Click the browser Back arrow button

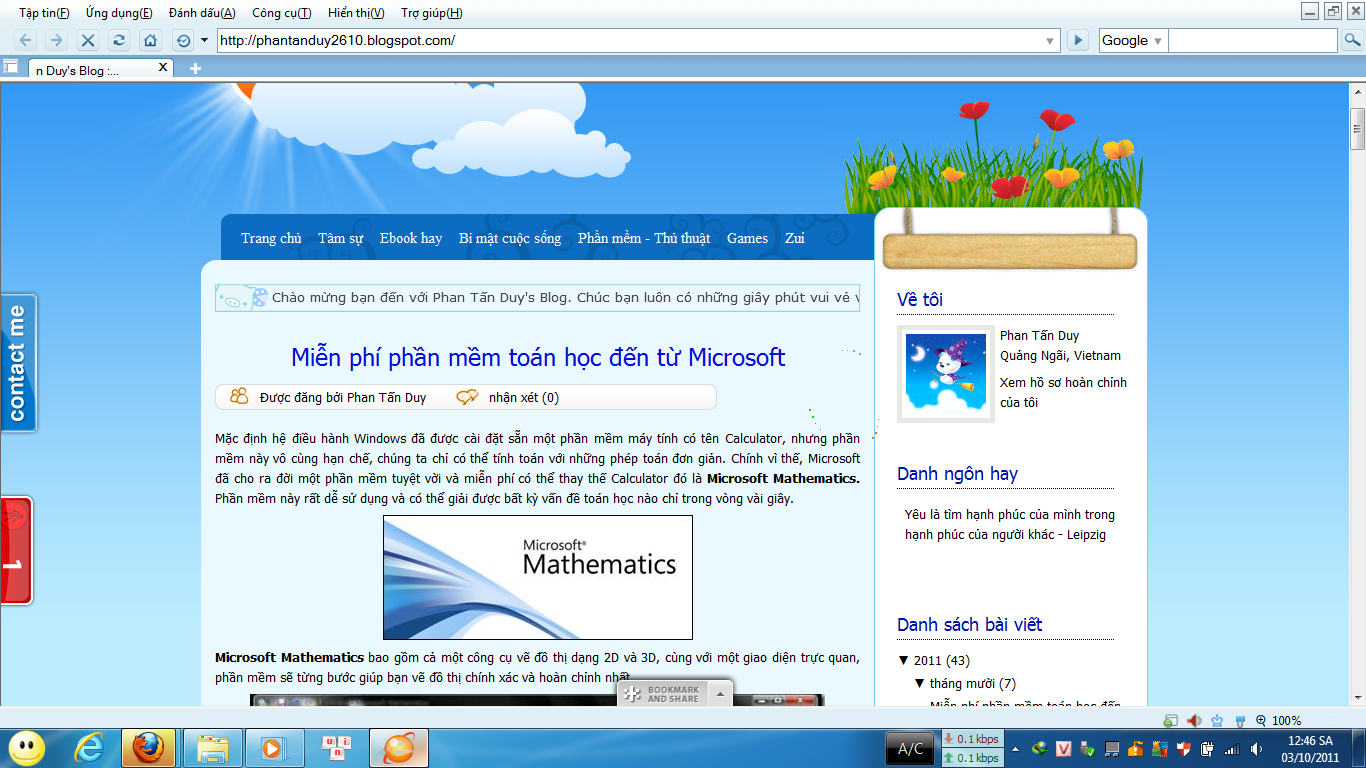coord(26,40)
